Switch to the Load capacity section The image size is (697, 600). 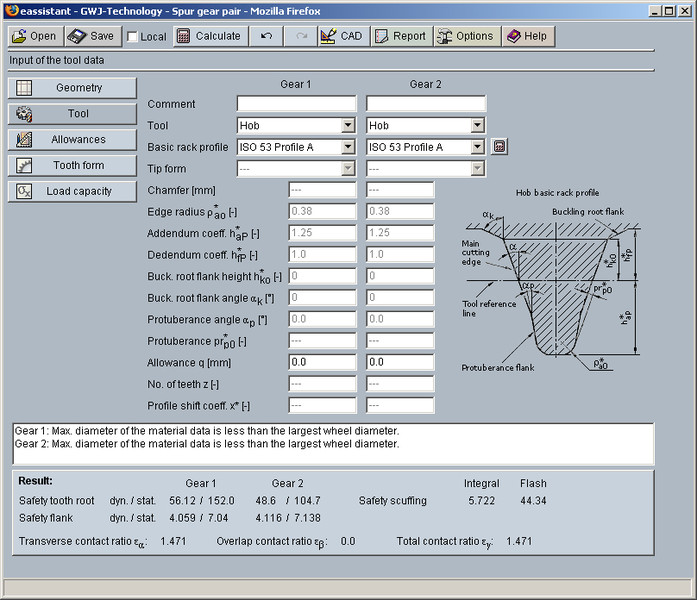72,191
